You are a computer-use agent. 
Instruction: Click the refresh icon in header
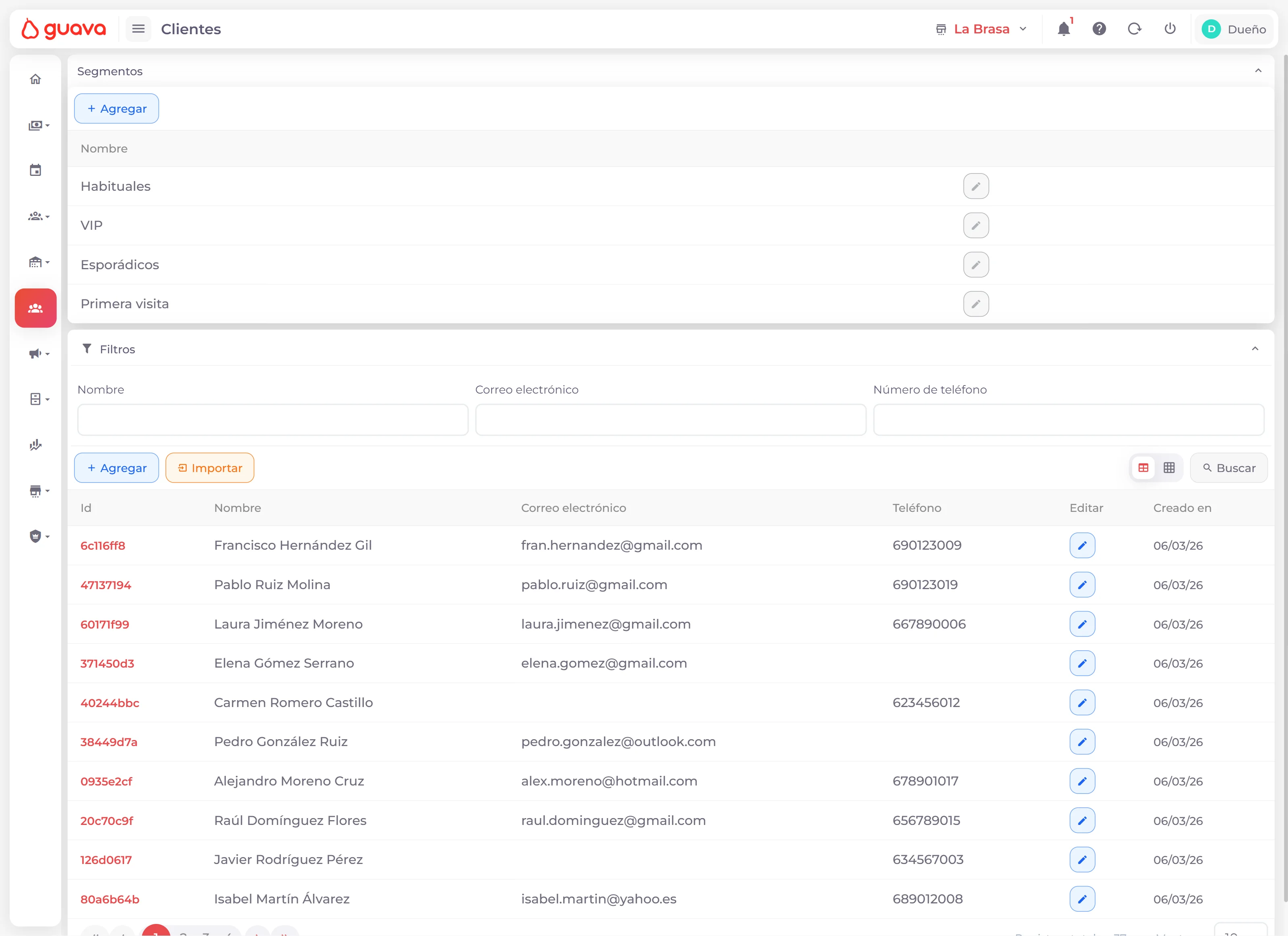click(1134, 29)
